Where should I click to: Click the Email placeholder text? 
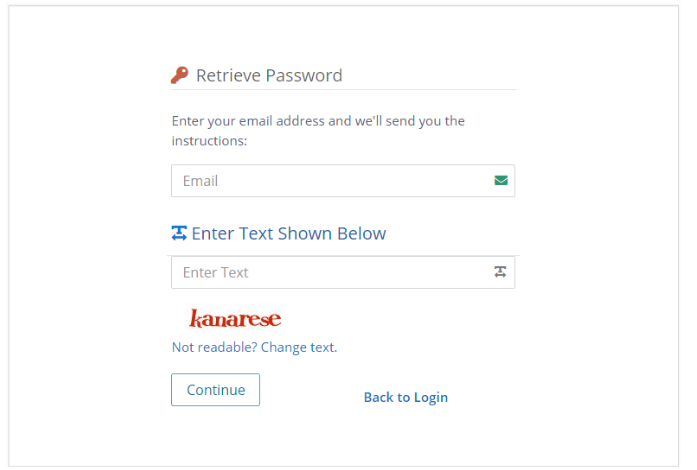[200, 181]
